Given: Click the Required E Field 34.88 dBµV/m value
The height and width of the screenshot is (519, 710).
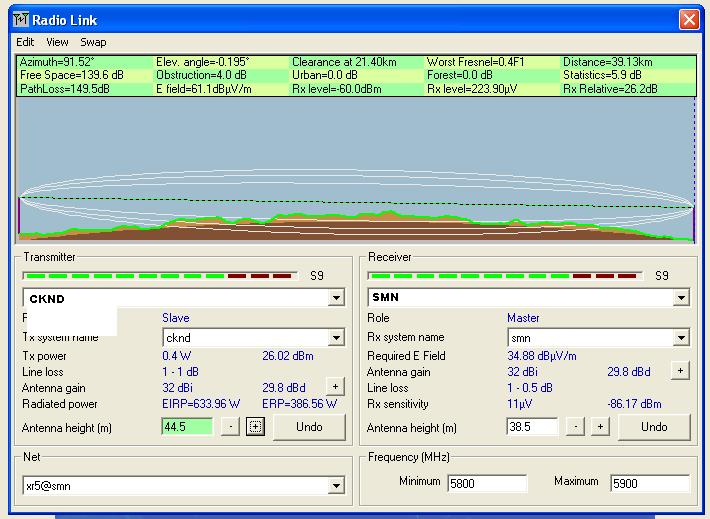Looking at the screenshot, I should pyautogui.click(x=542, y=356).
